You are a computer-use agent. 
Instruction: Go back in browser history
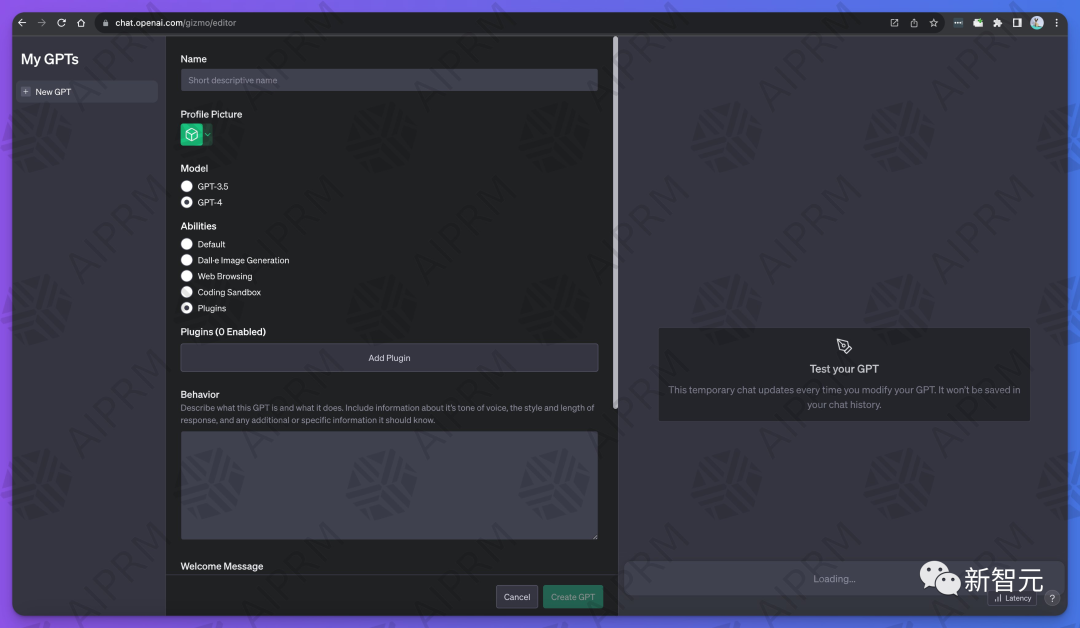22,23
